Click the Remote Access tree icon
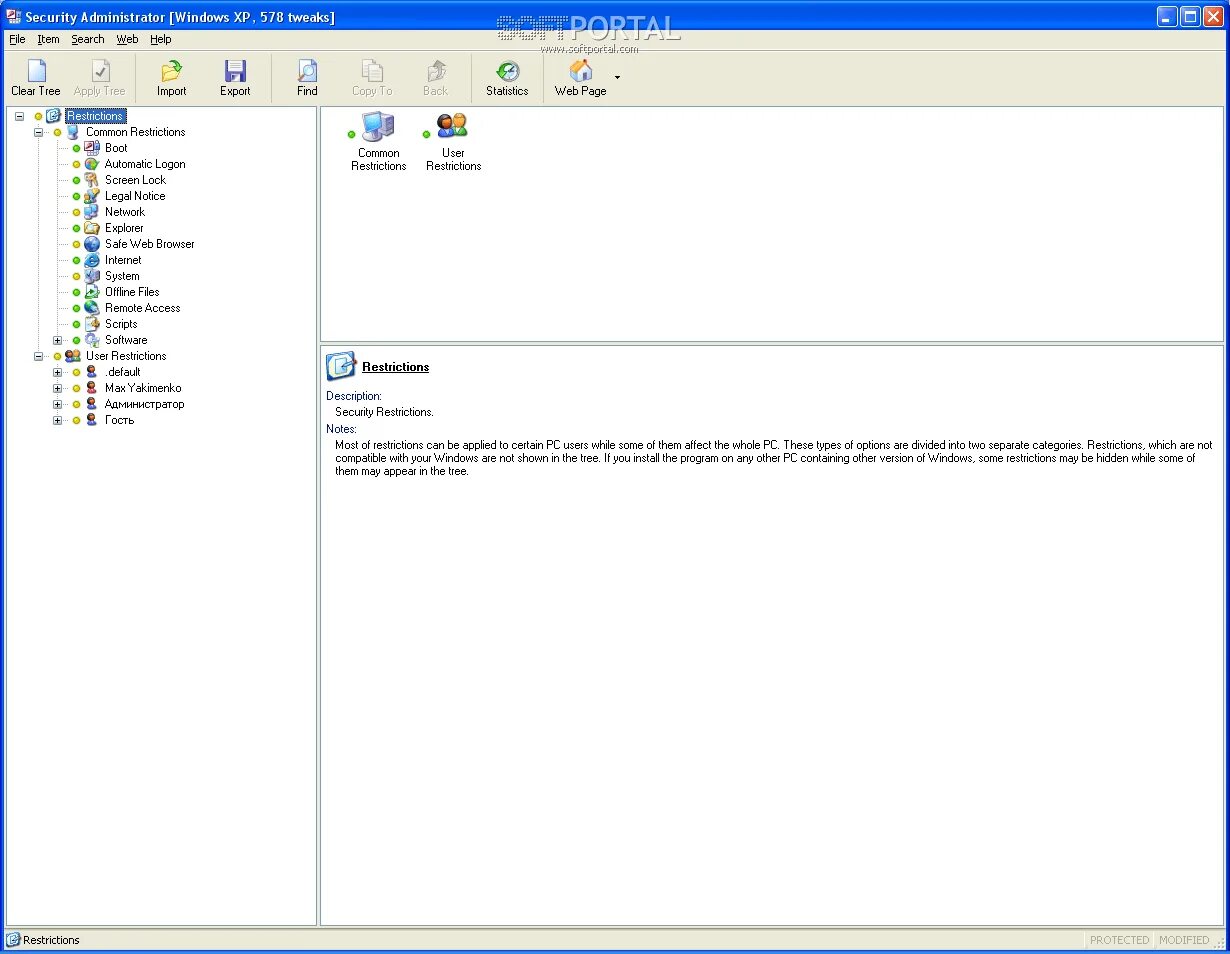 tap(92, 308)
